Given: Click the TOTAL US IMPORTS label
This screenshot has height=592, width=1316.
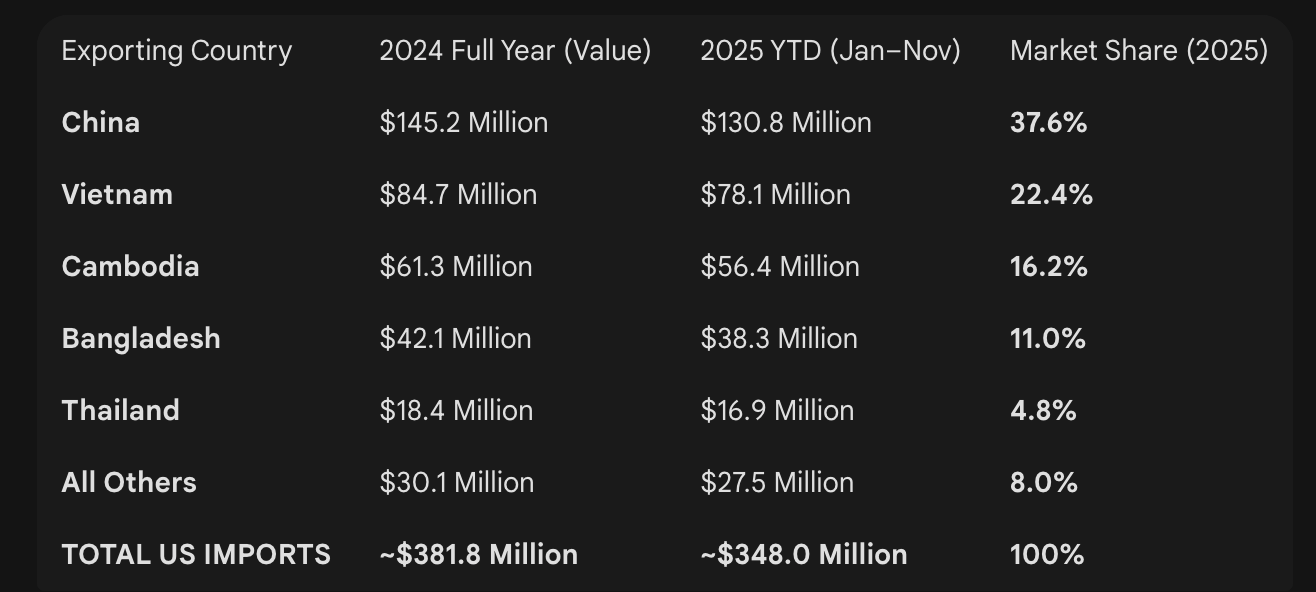Looking at the screenshot, I should pos(196,555).
